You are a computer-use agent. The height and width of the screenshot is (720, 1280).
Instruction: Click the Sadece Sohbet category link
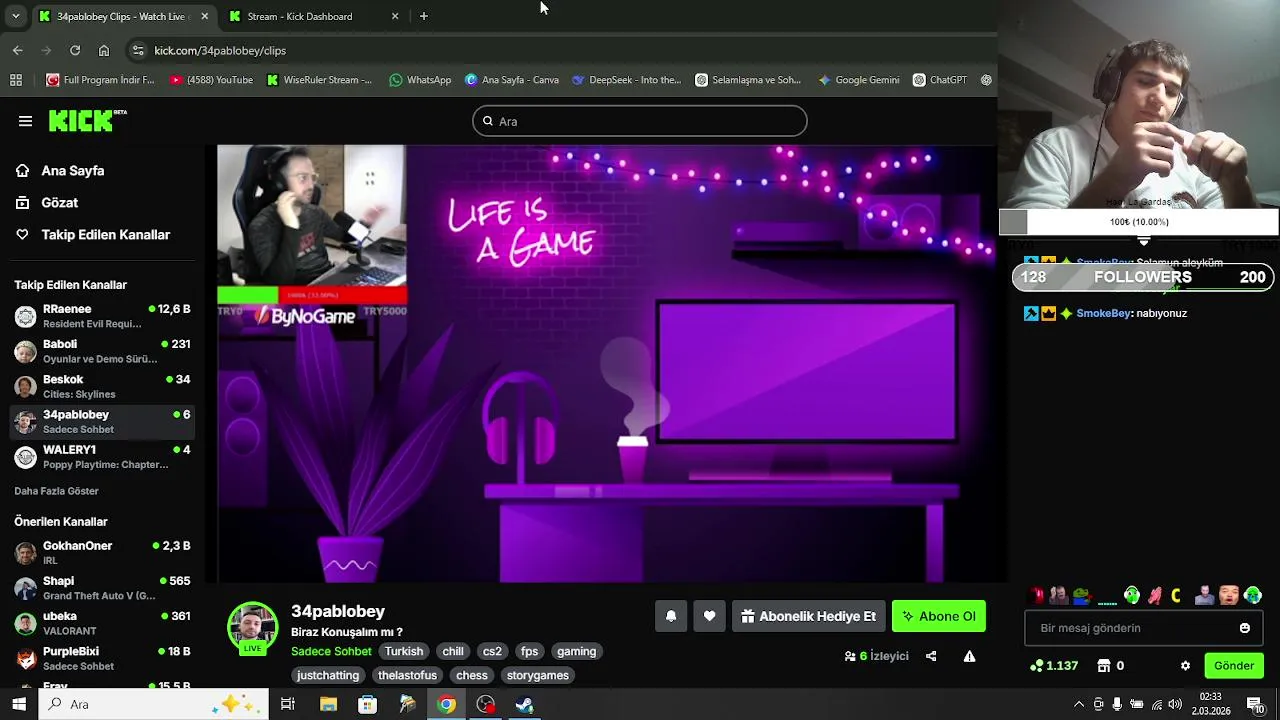pos(331,651)
